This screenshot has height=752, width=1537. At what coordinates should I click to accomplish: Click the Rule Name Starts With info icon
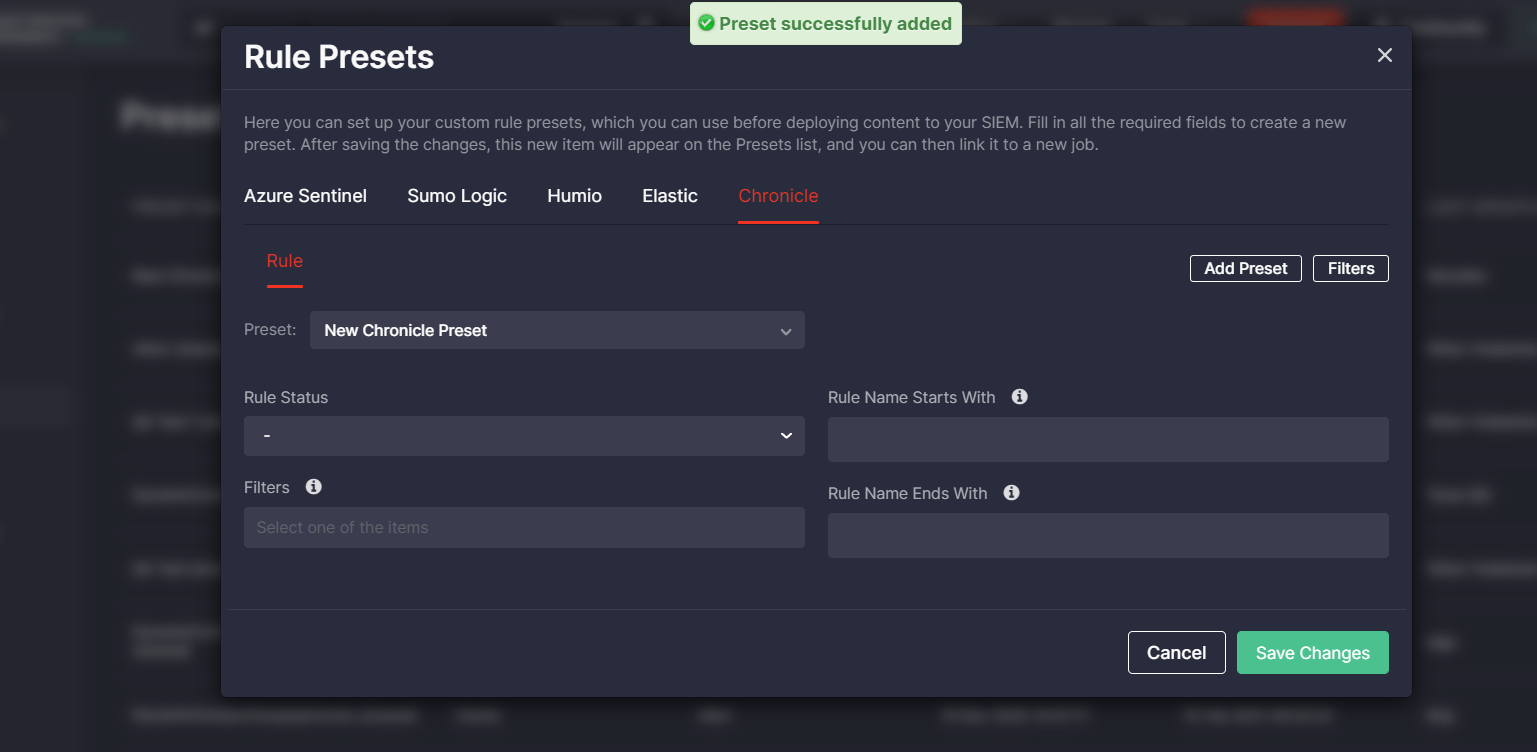(1020, 397)
